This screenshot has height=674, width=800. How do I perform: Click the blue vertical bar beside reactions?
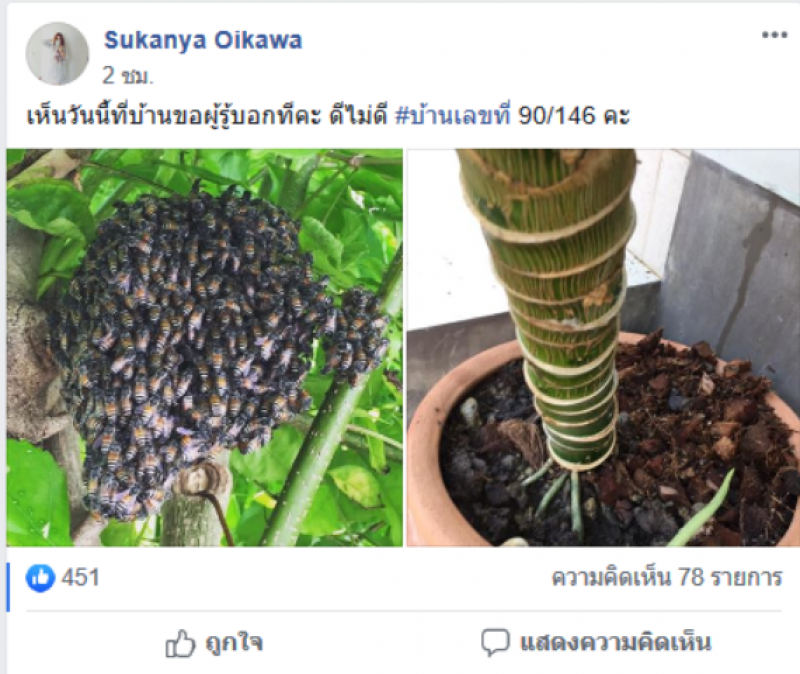tap(8, 587)
